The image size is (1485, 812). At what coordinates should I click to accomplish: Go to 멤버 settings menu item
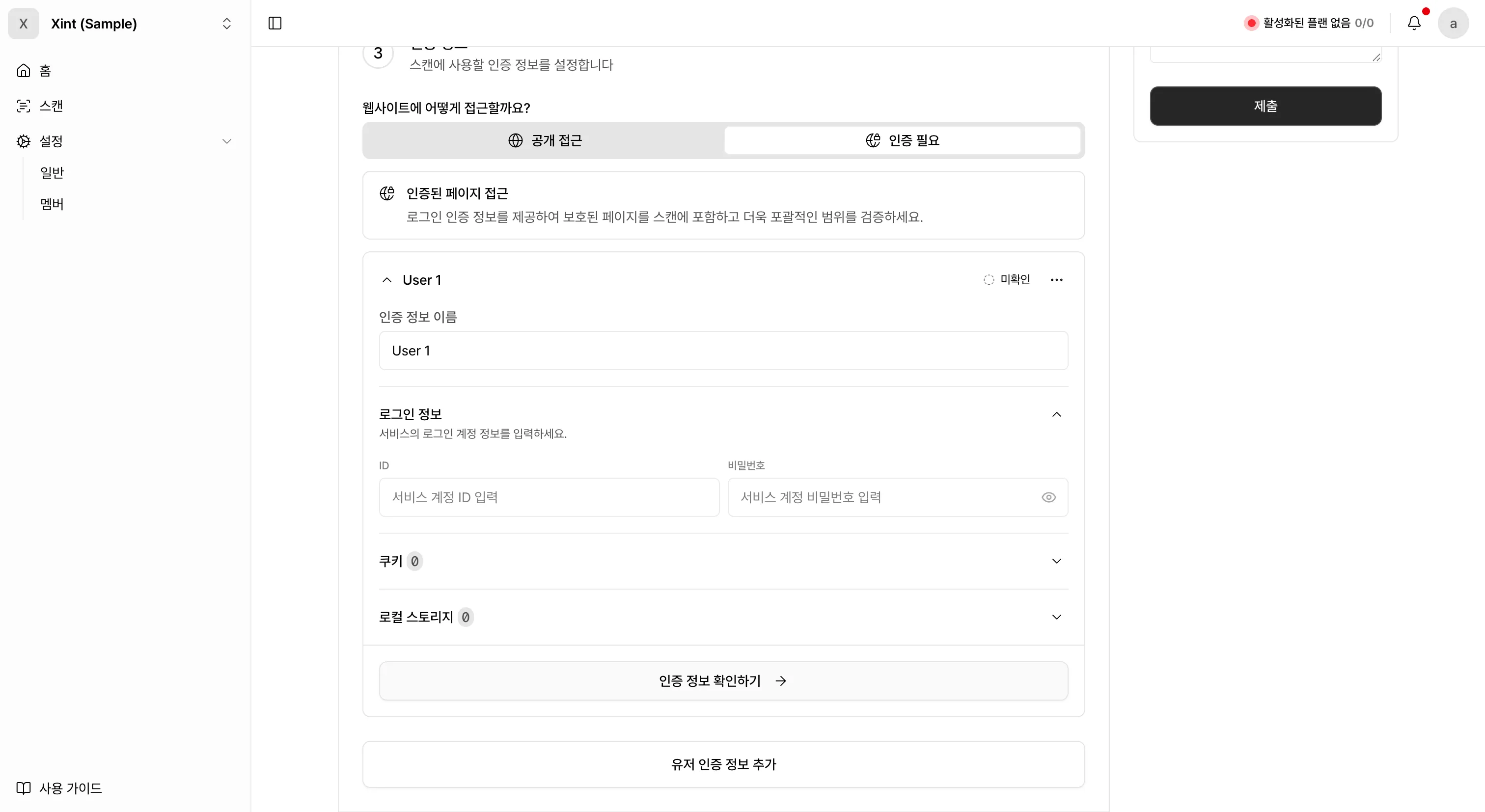coord(52,204)
